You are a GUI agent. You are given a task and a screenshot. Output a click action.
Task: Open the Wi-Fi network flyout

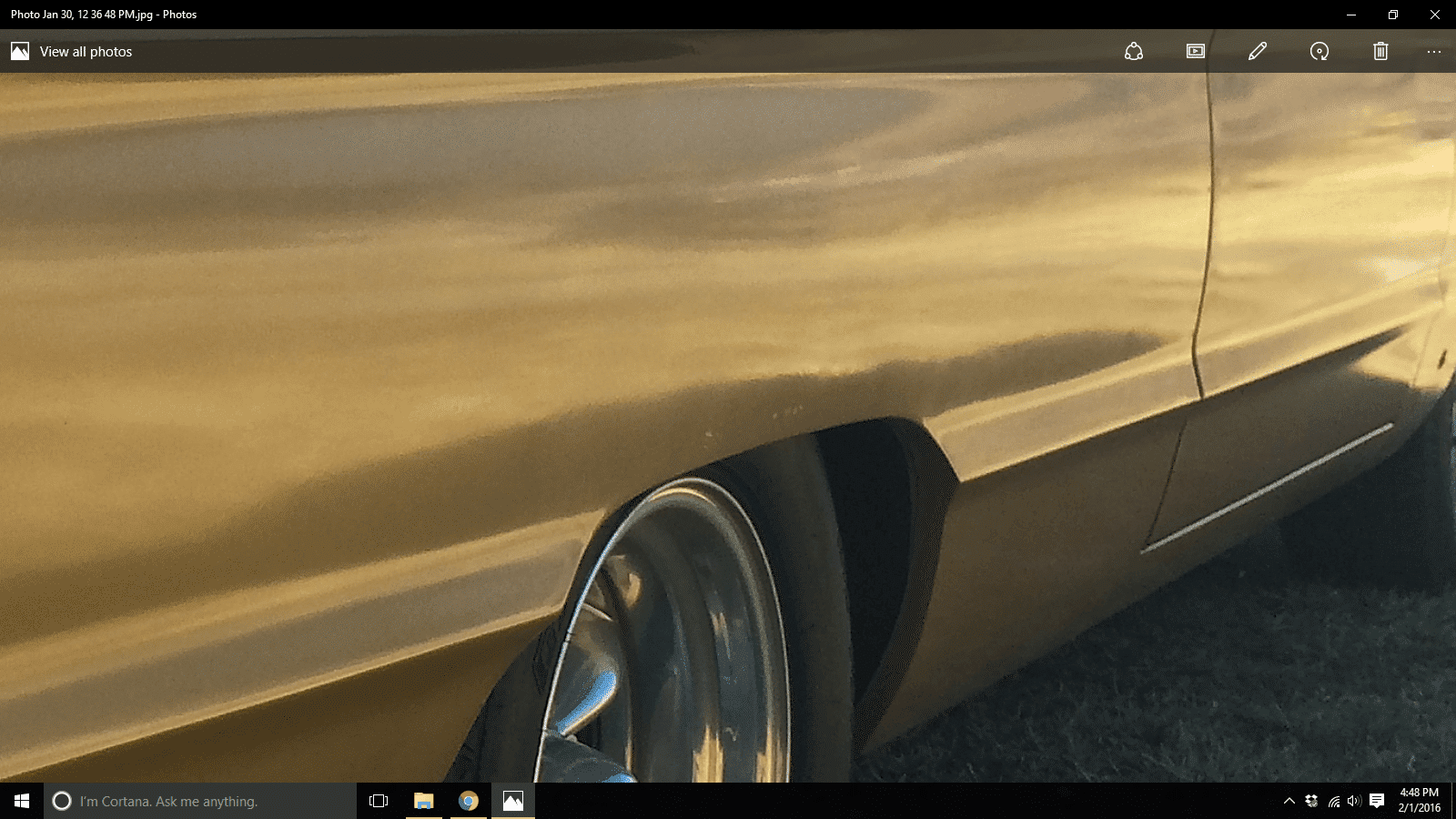click(1333, 801)
